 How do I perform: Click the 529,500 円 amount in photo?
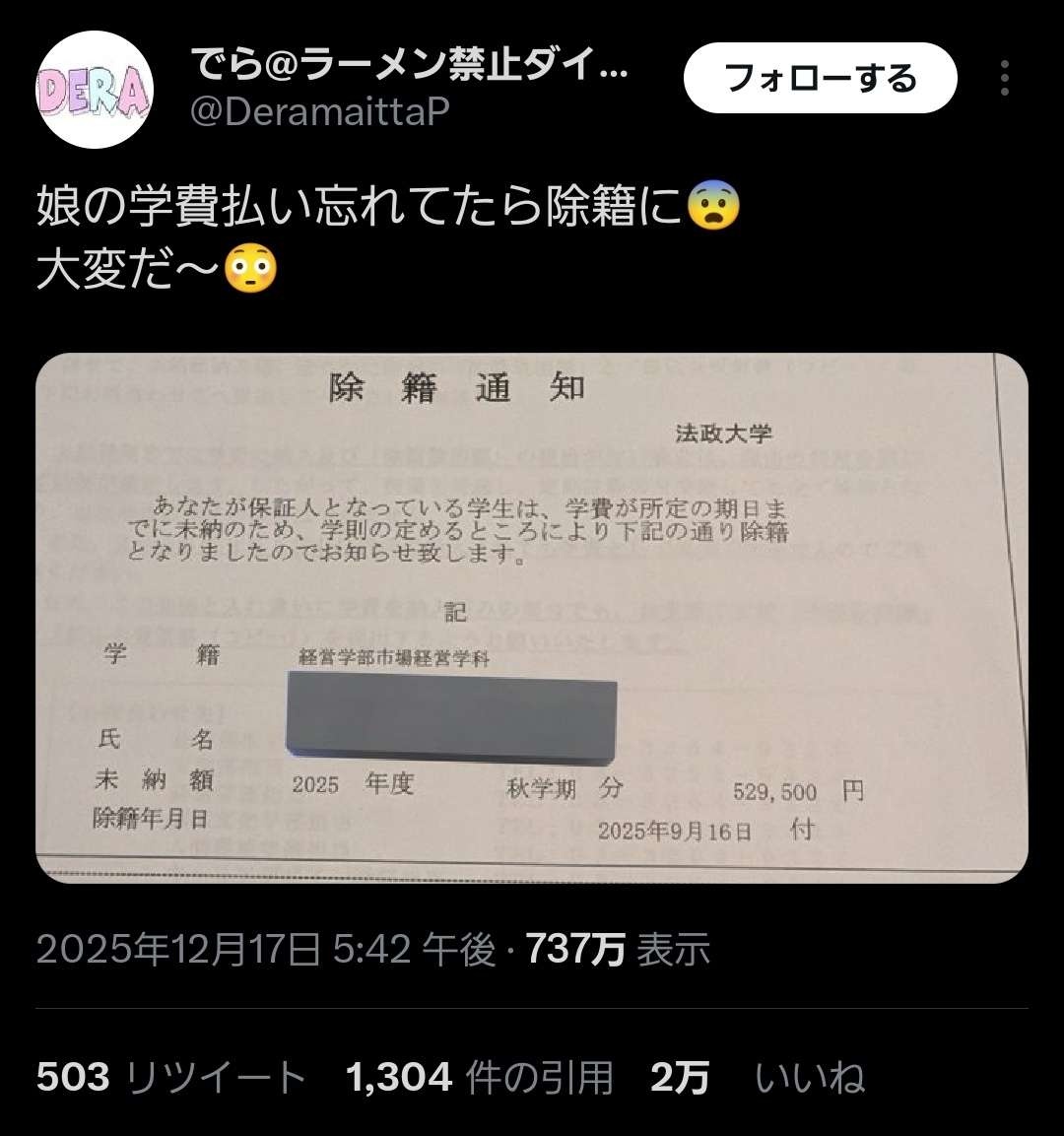click(x=798, y=791)
